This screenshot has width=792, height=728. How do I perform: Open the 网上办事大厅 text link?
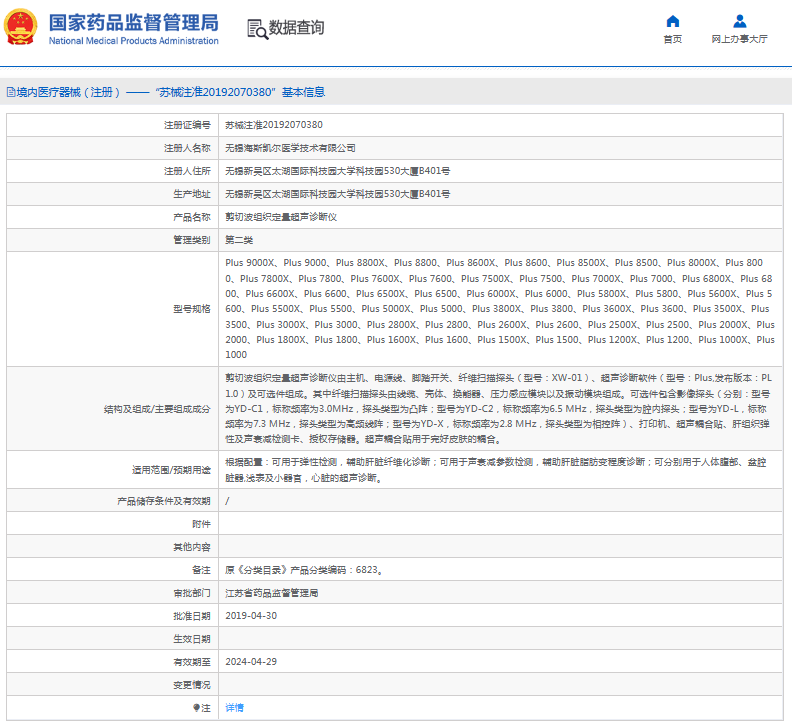click(739, 39)
